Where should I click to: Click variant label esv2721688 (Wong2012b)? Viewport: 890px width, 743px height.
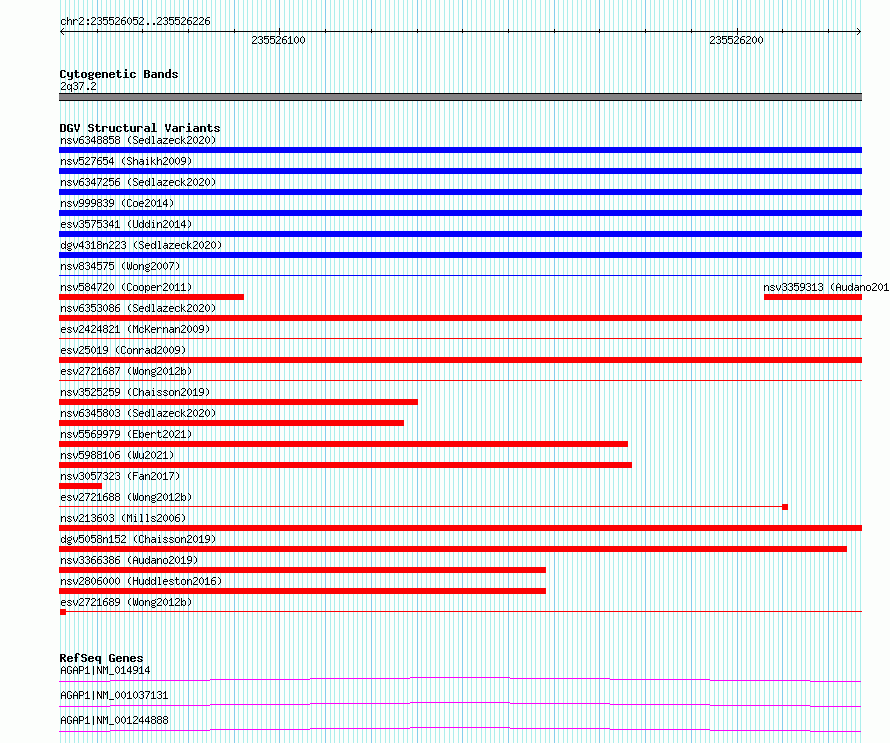(126, 497)
